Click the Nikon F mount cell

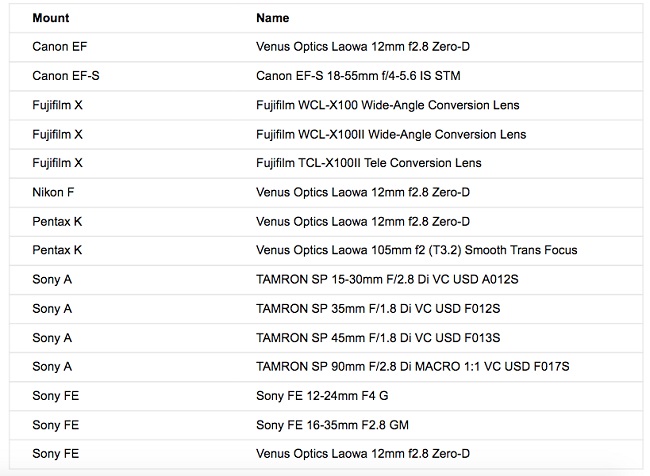pos(54,192)
